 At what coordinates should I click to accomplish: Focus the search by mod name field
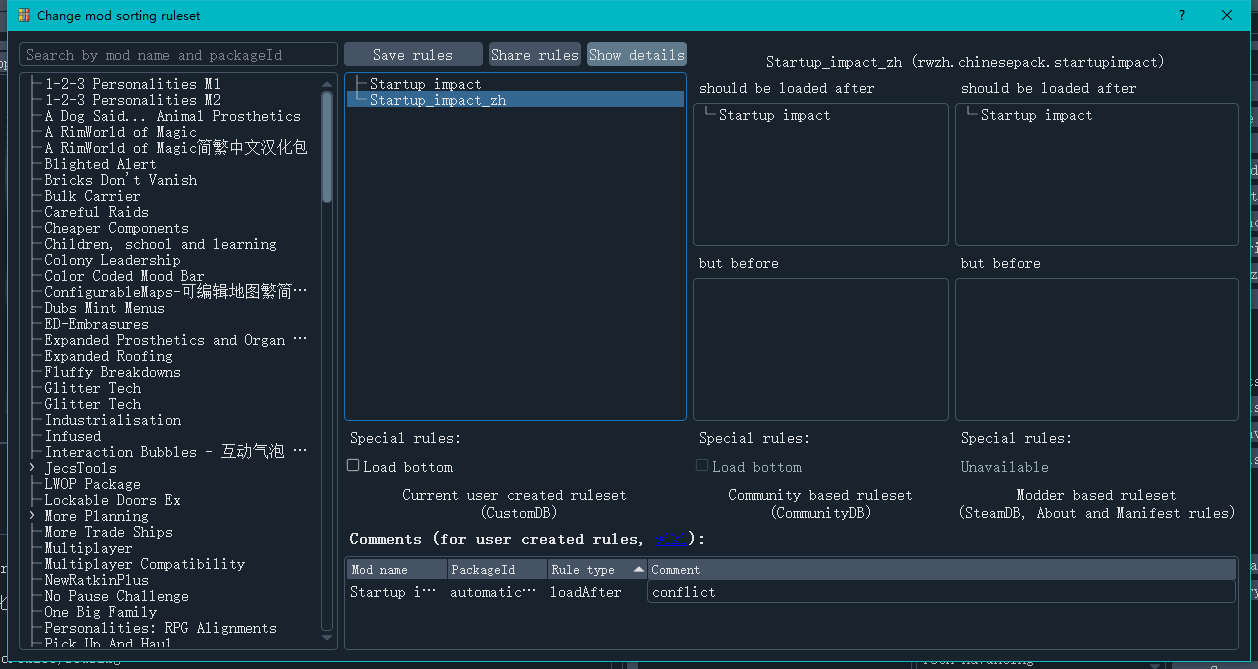[179, 55]
